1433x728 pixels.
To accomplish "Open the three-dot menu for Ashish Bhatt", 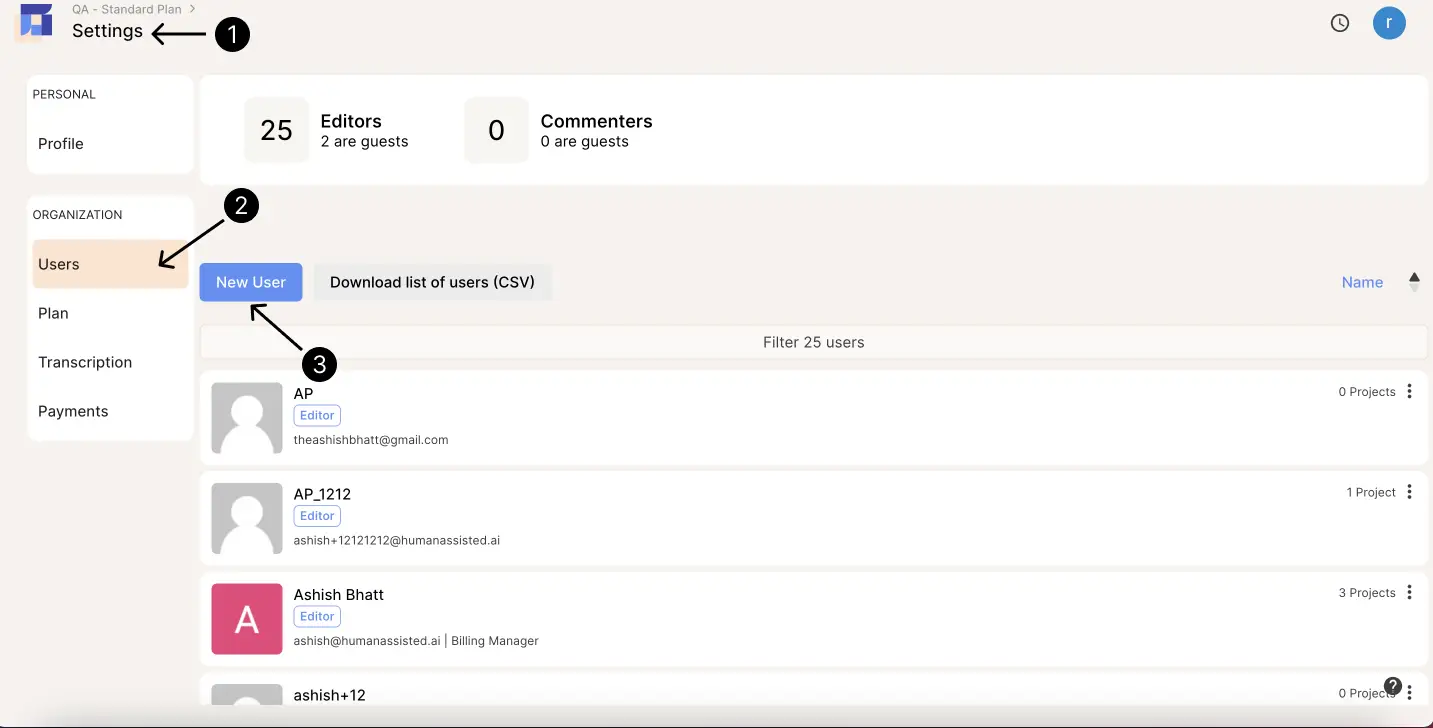I will point(1409,592).
